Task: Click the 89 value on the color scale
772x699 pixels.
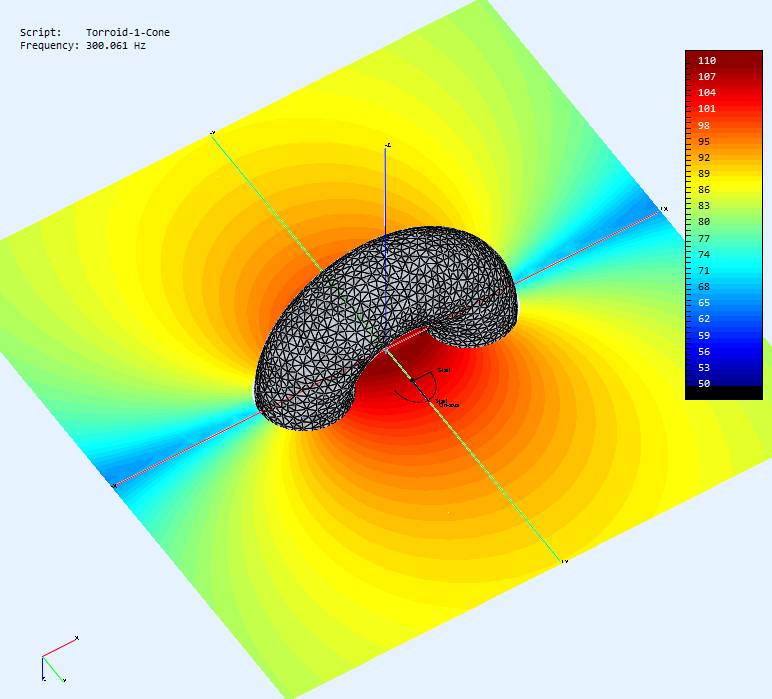Action: coord(704,173)
